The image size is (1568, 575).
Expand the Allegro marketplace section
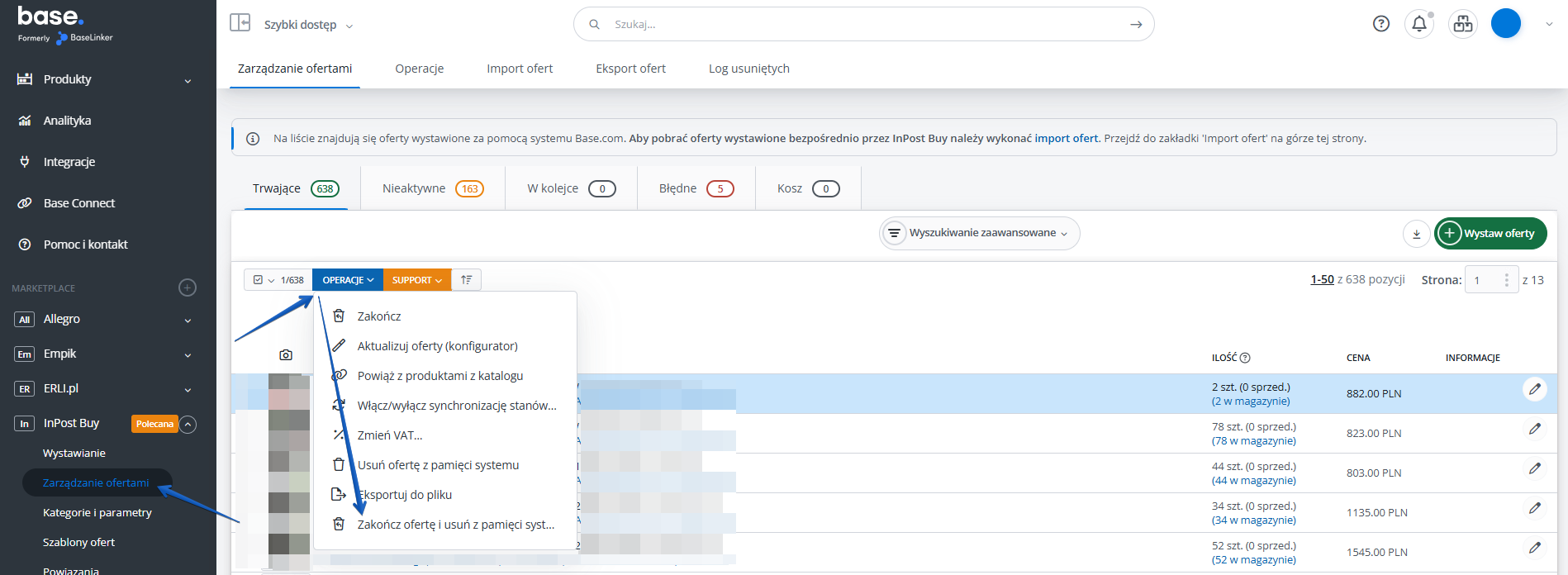pos(188,320)
